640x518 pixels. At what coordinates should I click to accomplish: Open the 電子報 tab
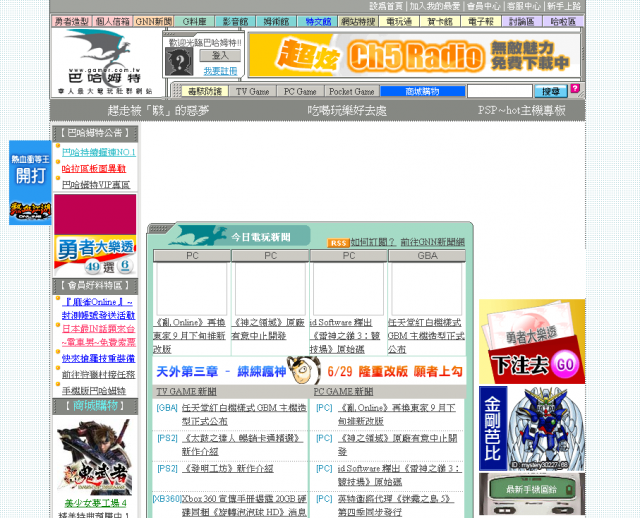[481, 22]
